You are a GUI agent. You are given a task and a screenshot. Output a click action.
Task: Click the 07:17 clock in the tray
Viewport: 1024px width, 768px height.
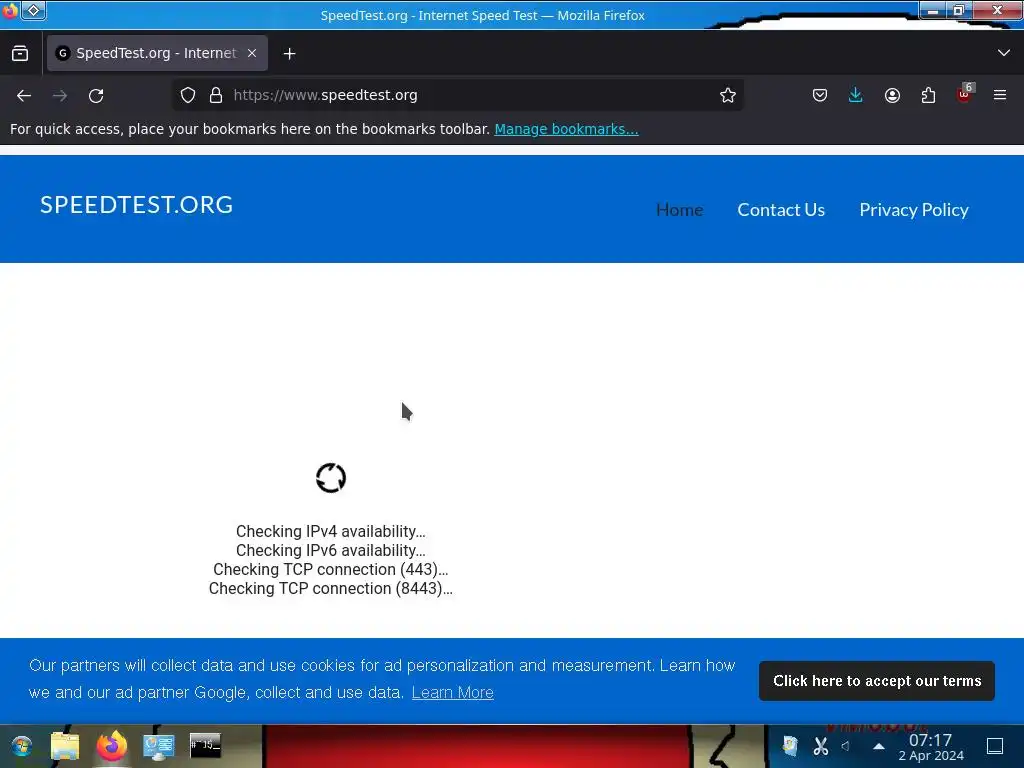pyautogui.click(x=930, y=740)
